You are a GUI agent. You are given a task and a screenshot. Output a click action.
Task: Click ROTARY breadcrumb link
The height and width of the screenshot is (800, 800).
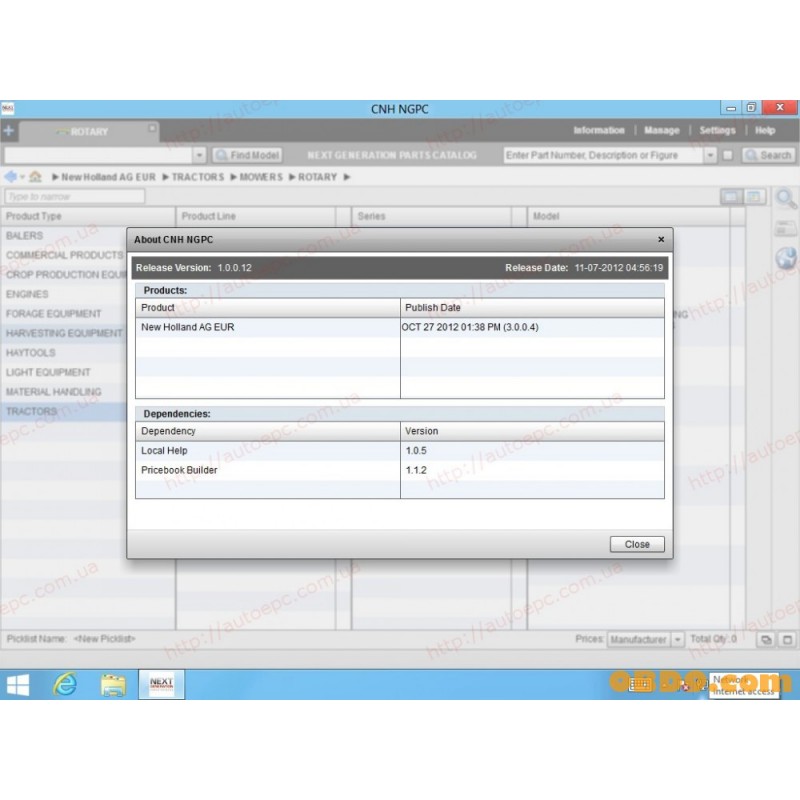coord(317,177)
